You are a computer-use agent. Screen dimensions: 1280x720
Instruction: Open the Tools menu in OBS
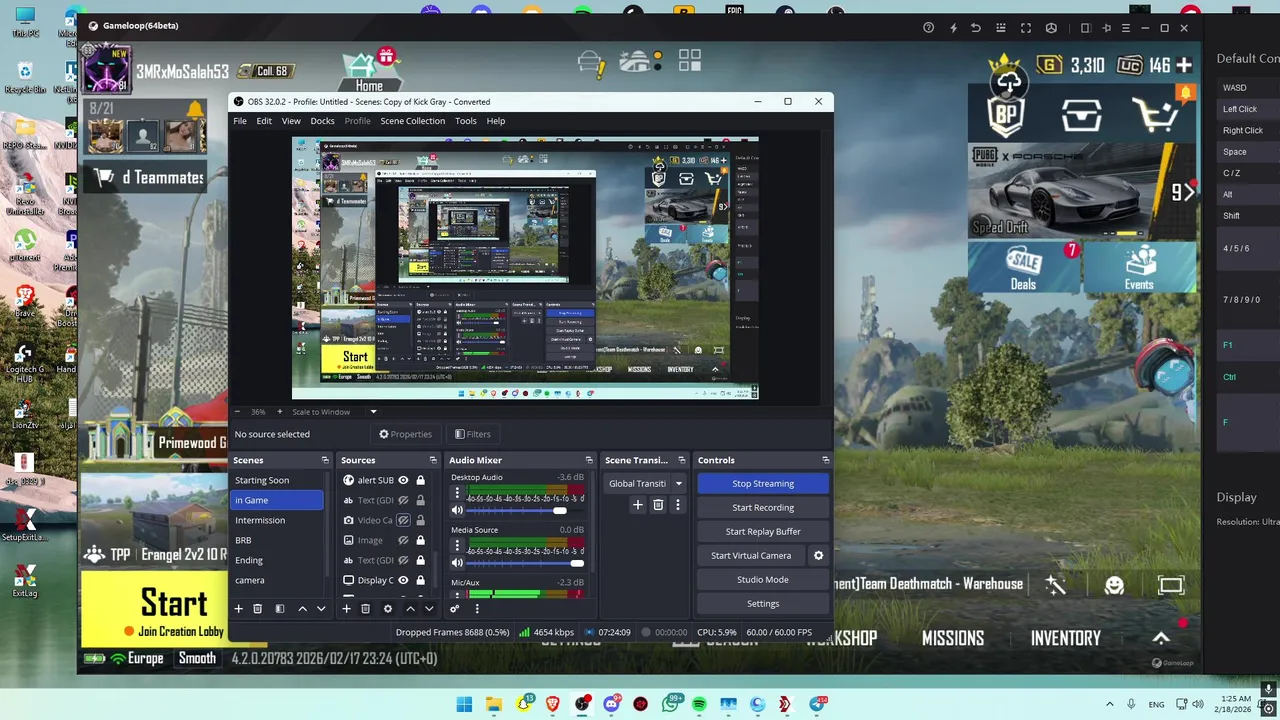pyautogui.click(x=466, y=121)
